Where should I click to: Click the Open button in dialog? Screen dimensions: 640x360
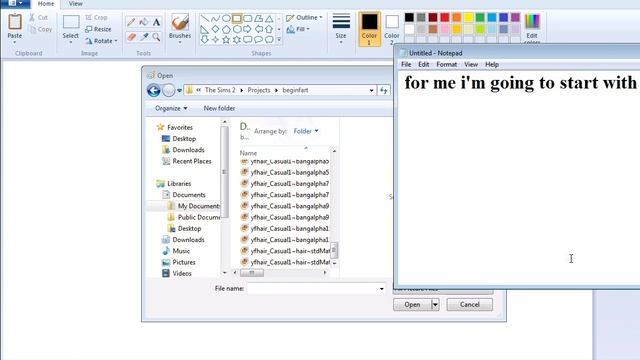412,305
